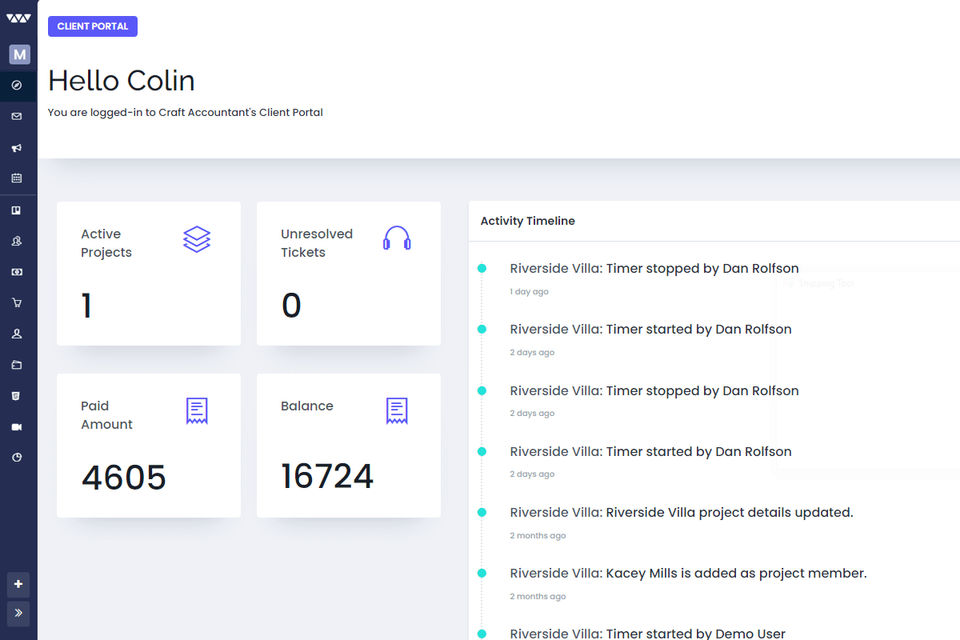Open the shield icon in sidebar

pyautogui.click(x=17, y=396)
